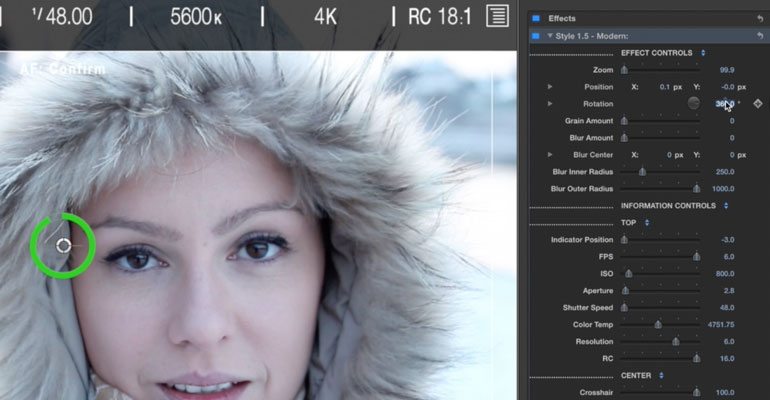This screenshot has width=770, height=400.
Task: Expand the Position parameter triangle
Action: [x=550, y=87]
